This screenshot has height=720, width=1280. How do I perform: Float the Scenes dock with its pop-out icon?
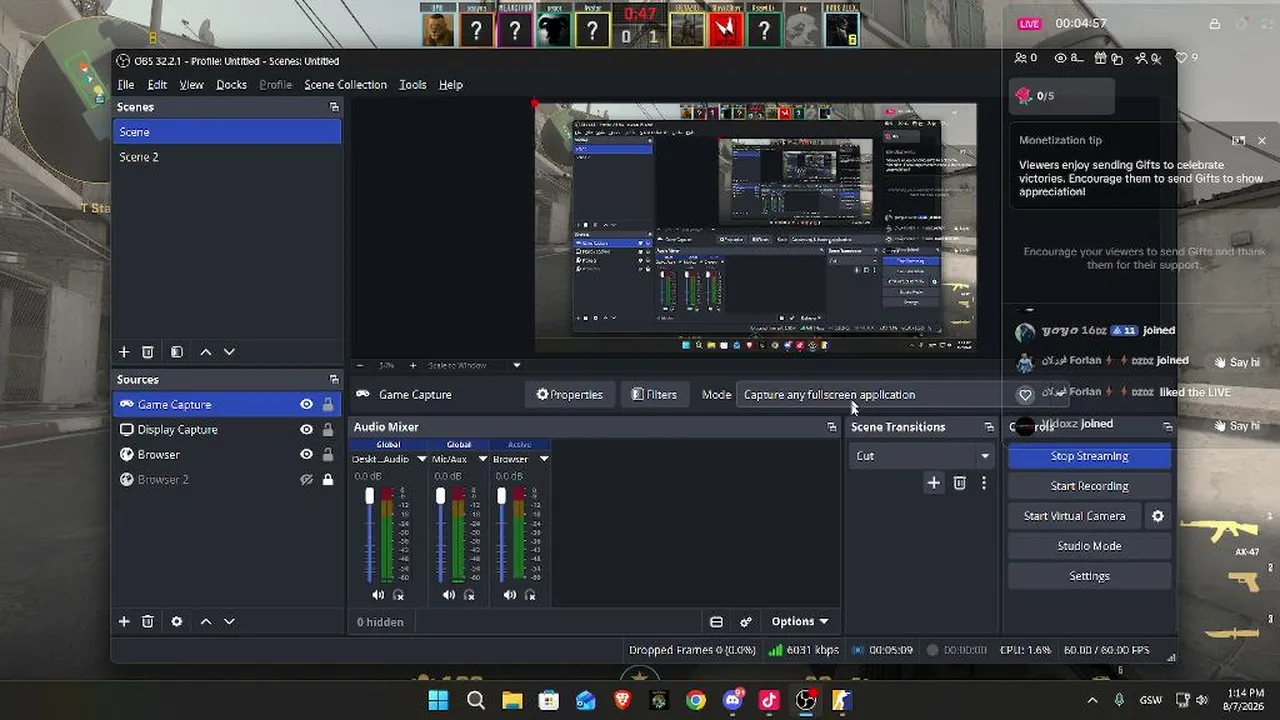pyautogui.click(x=334, y=107)
